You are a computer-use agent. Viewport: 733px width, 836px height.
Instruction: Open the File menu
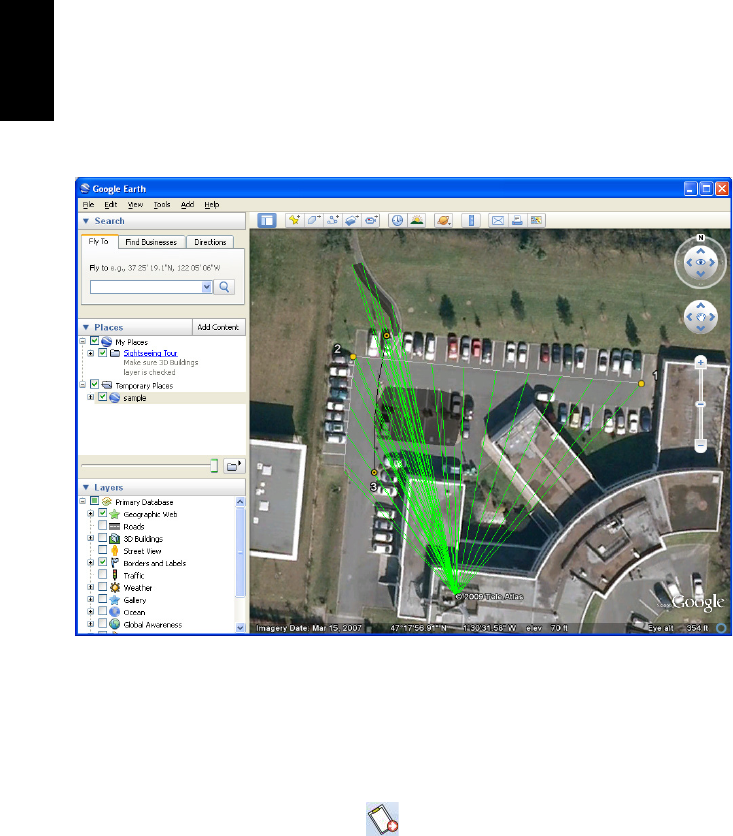[88, 205]
